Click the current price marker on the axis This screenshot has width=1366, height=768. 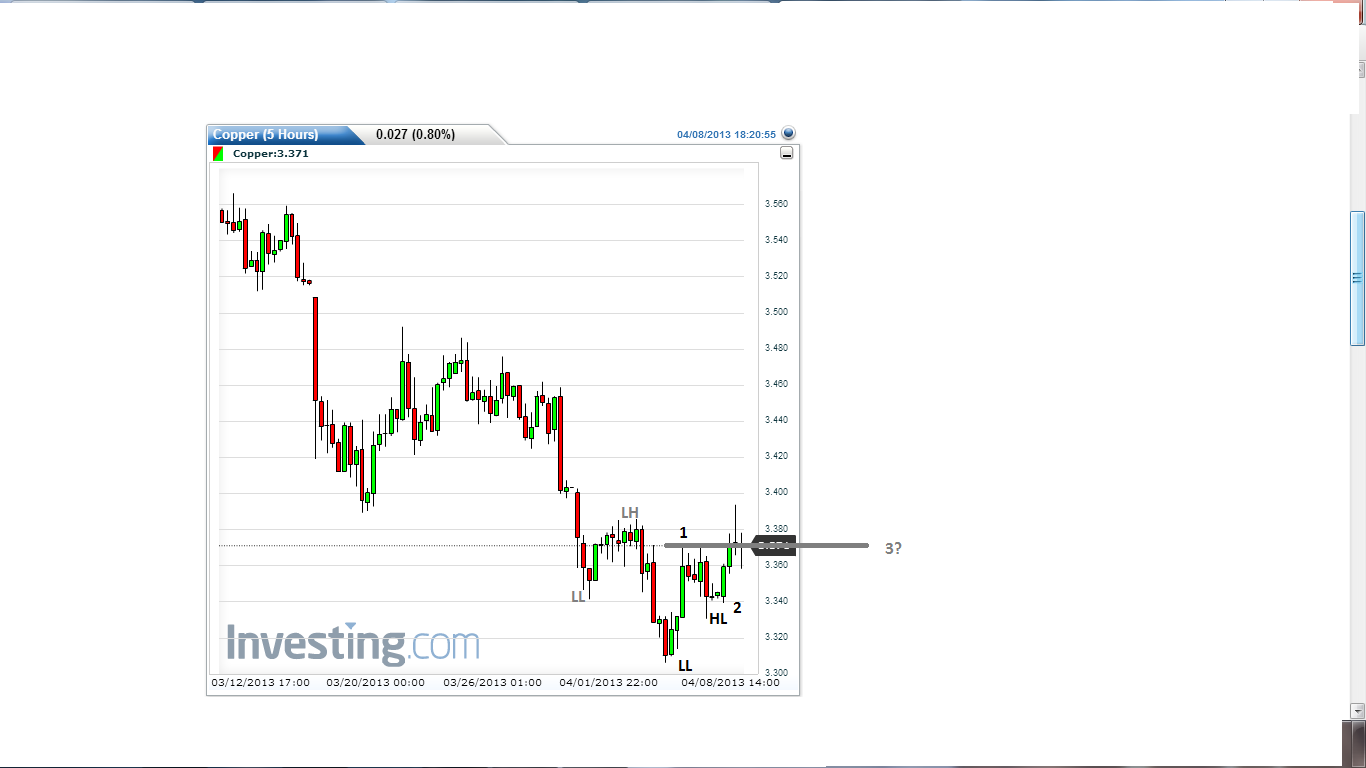(773, 545)
